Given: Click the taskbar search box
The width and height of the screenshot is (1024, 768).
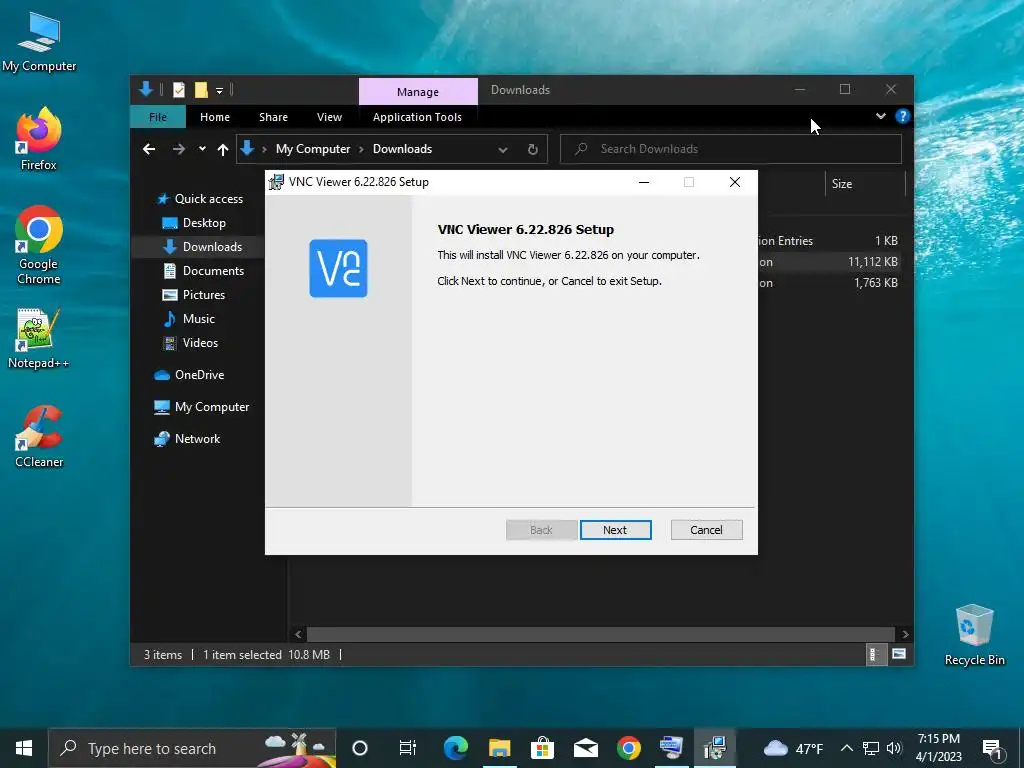Looking at the screenshot, I should tap(193, 748).
